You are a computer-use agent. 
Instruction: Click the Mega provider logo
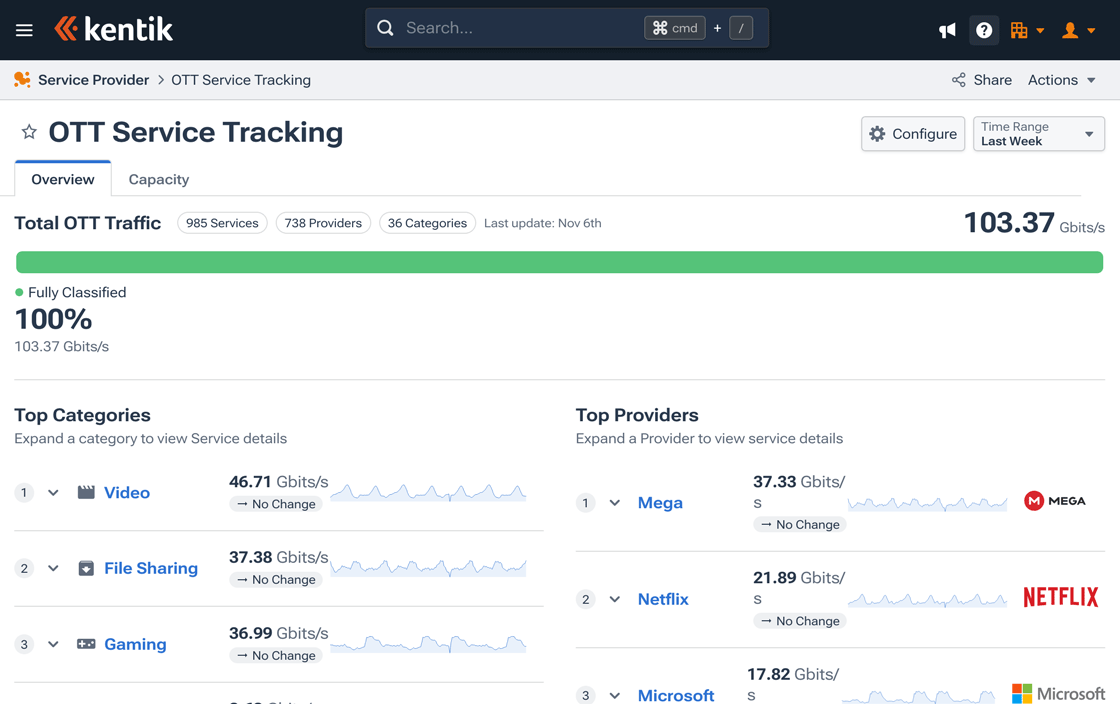(1054, 500)
